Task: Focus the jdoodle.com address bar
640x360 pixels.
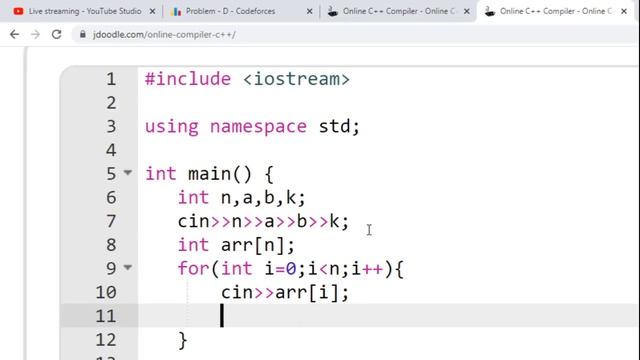Action: (x=355, y=35)
